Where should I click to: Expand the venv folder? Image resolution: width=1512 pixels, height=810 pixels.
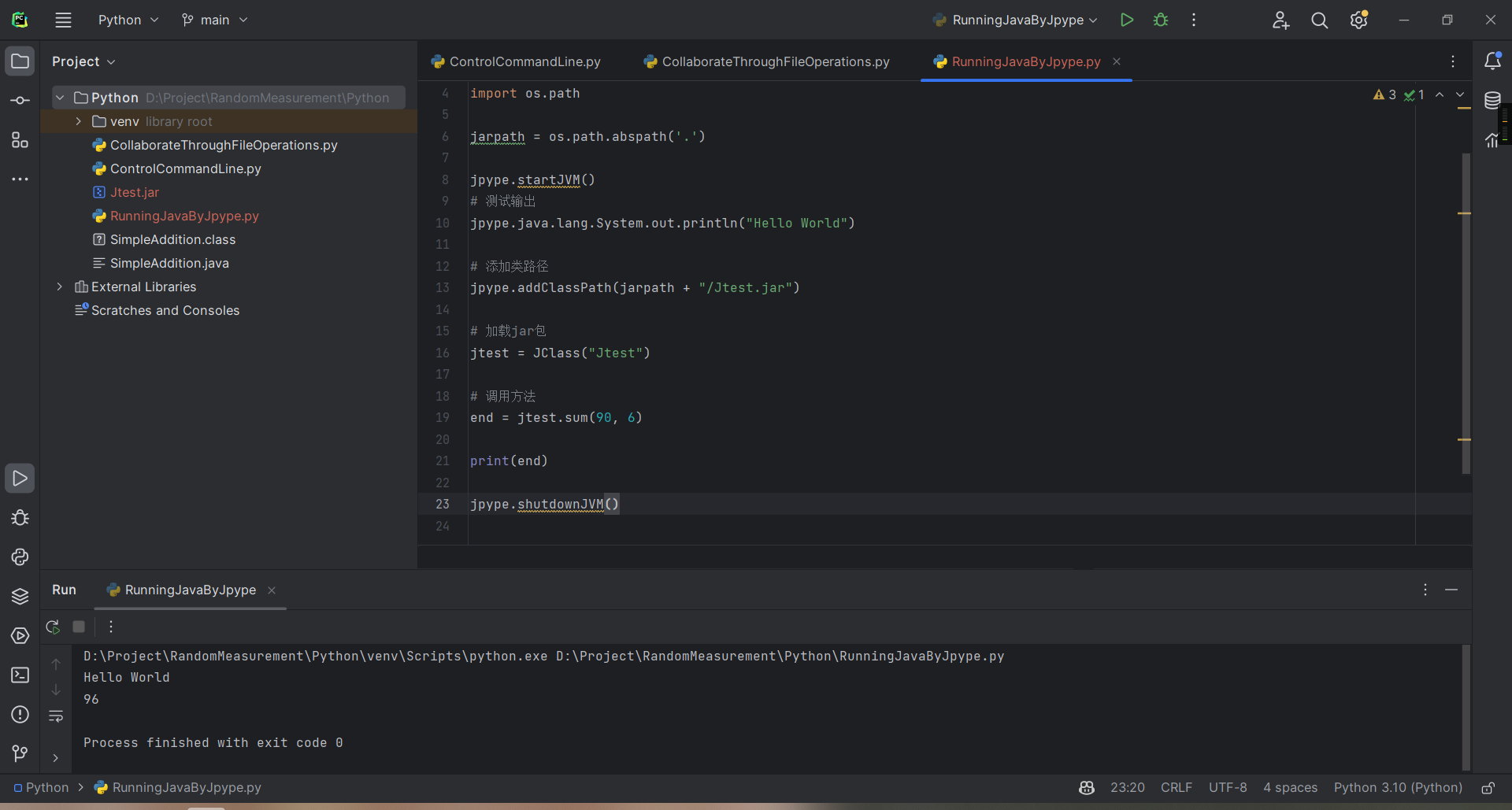(x=79, y=121)
